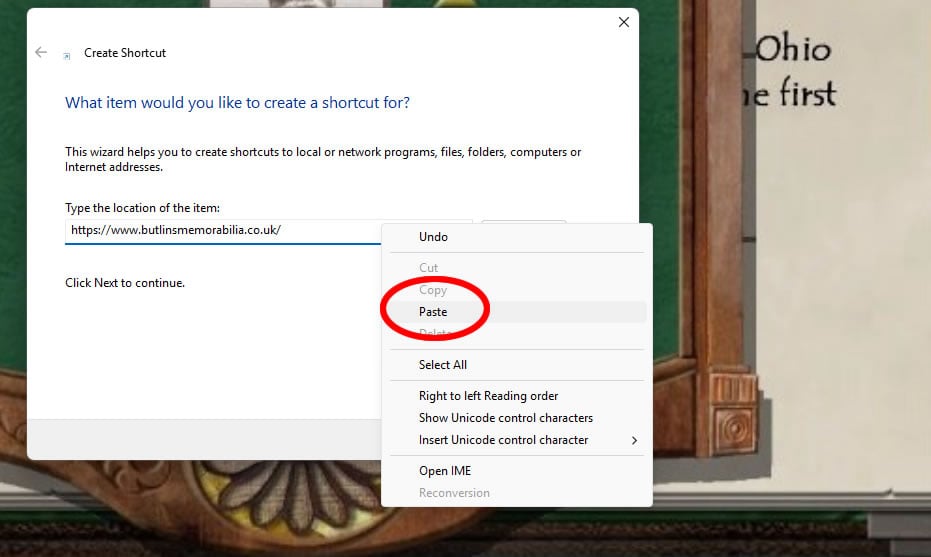The width and height of the screenshot is (931, 557).
Task: Click the partly covered Delete menu entry
Action: pyautogui.click(x=435, y=334)
